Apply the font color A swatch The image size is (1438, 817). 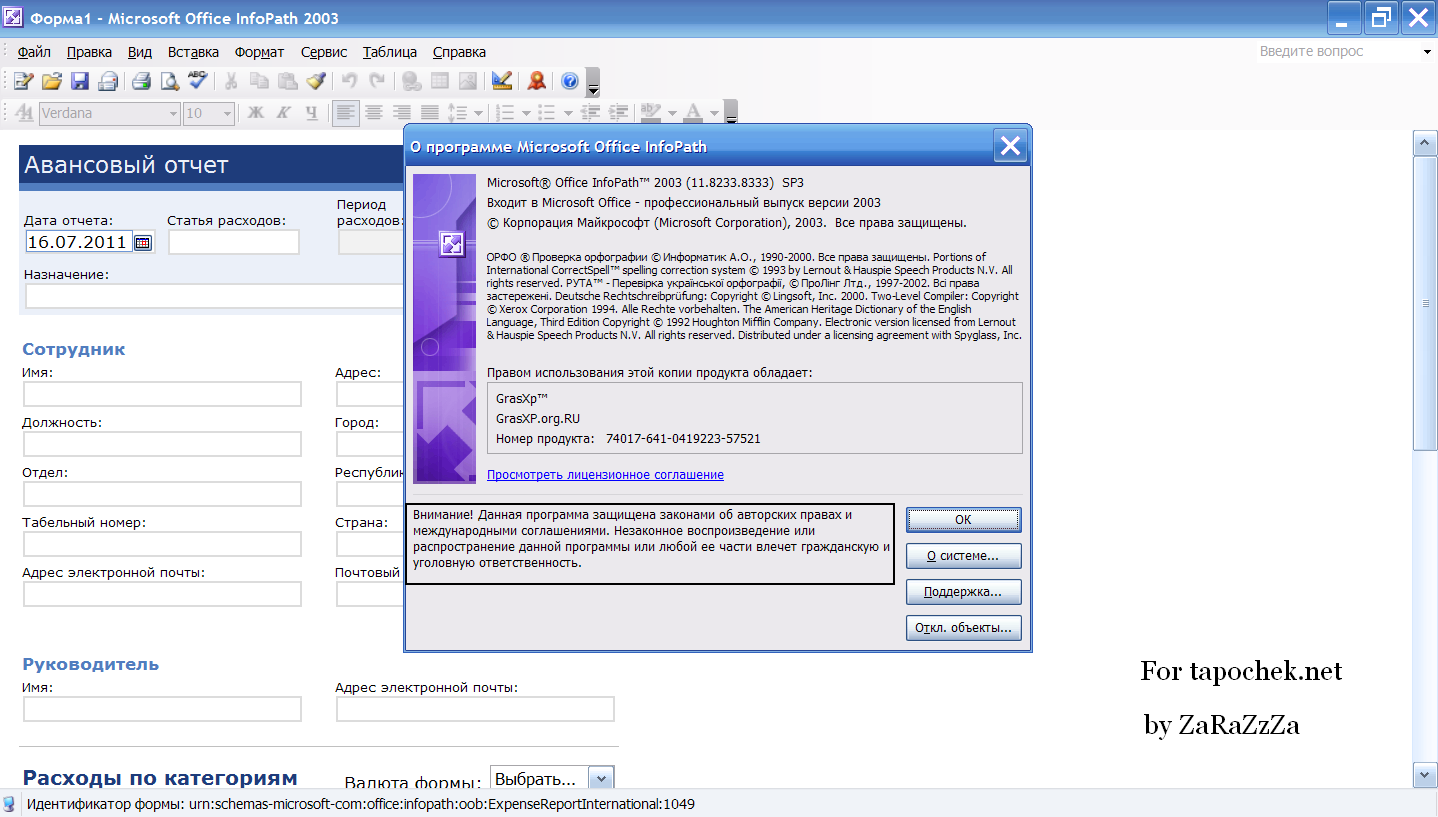click(693, 113)
